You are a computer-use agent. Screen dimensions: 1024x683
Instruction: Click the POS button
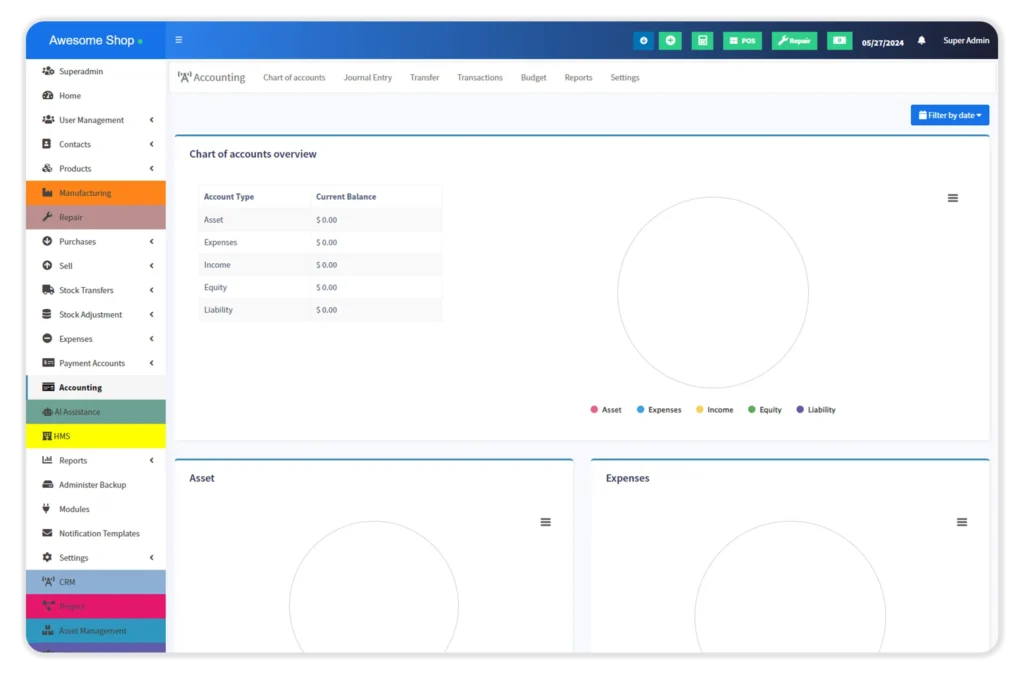pos(742,41)
